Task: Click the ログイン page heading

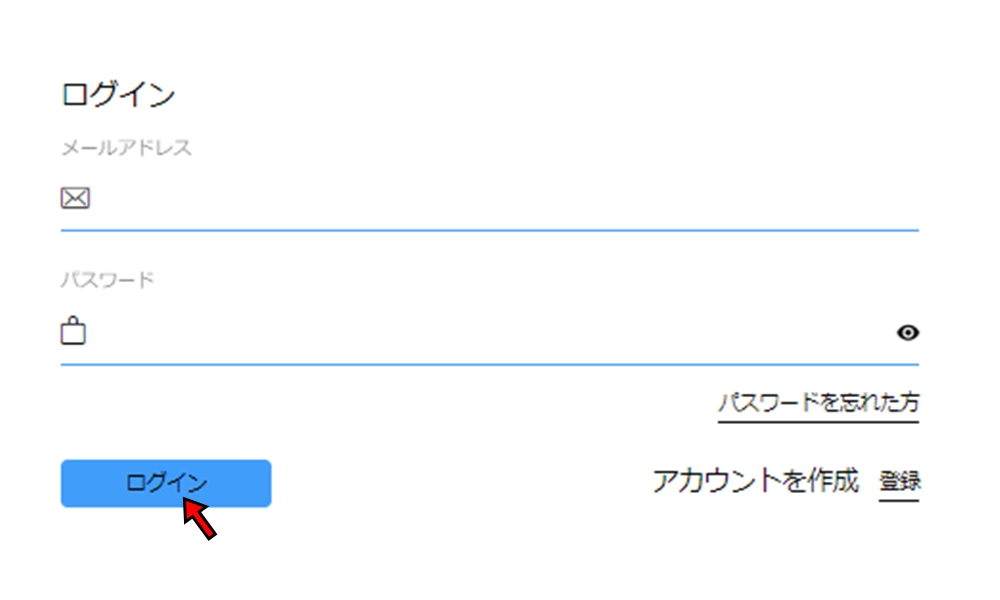Action: (x=117, y=95)
